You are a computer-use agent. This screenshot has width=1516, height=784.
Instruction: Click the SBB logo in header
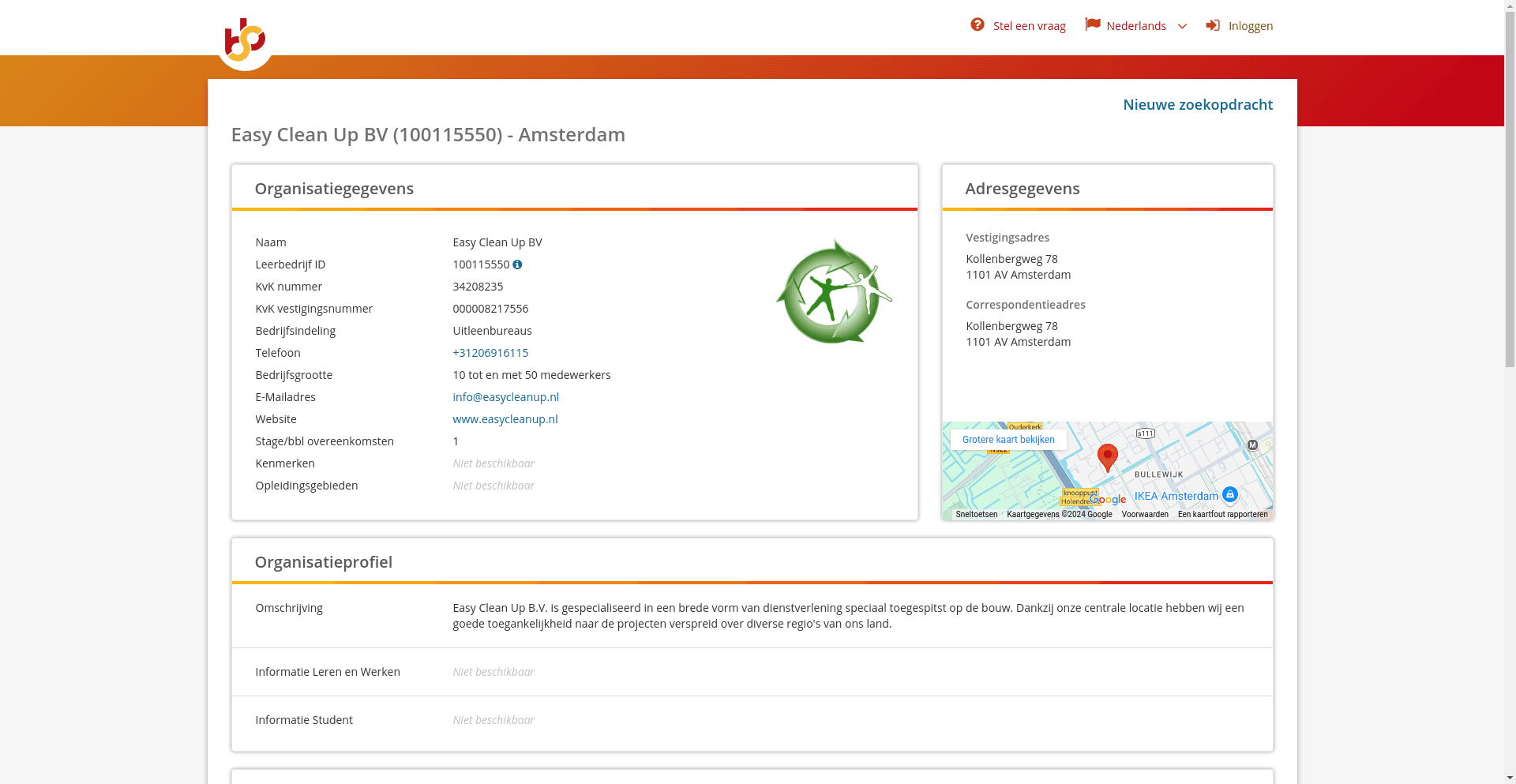pos(245,41)
